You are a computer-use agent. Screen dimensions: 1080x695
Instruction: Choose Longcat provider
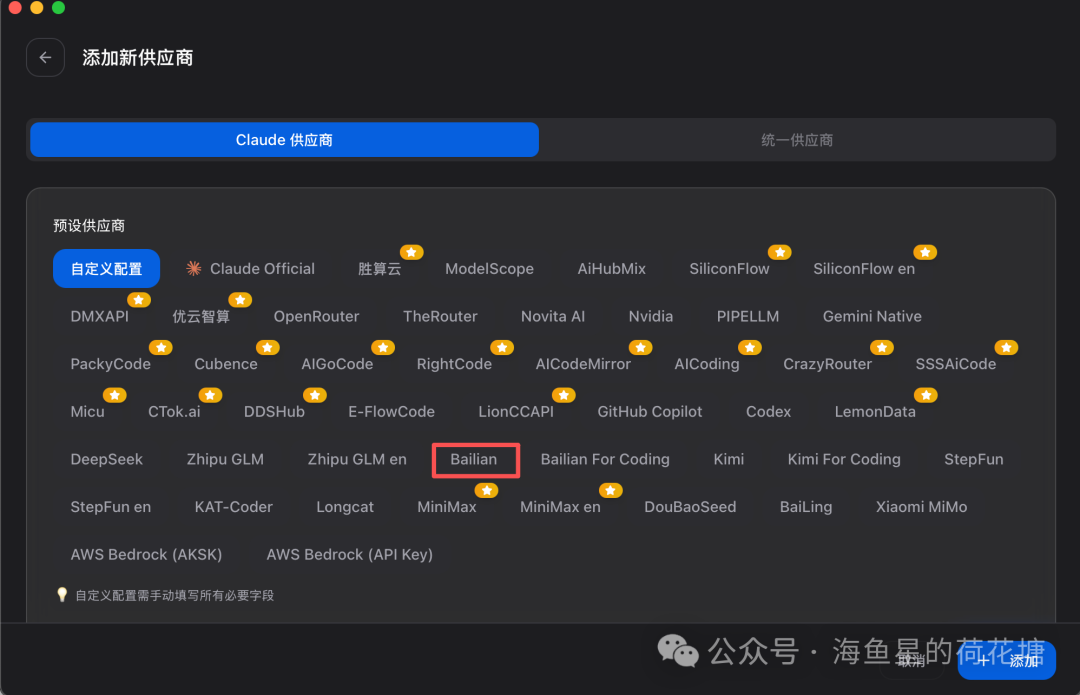click(x=345, y=506)
